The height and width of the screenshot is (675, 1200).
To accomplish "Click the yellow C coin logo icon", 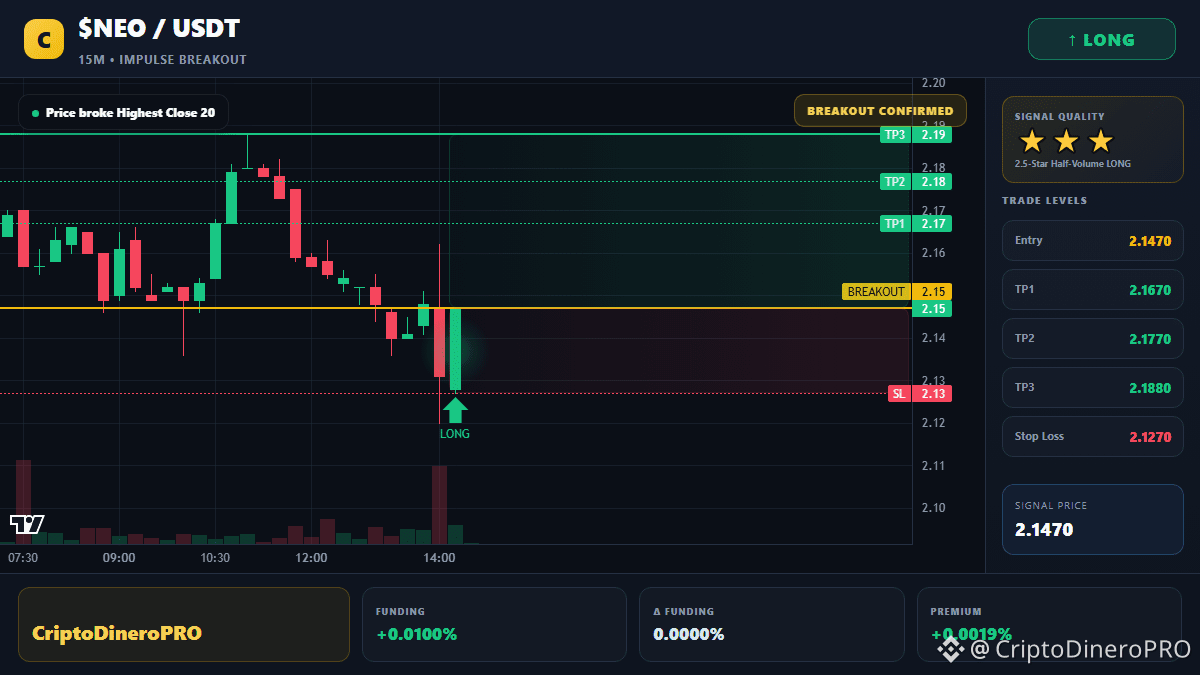I will click(x=43, y=39).
